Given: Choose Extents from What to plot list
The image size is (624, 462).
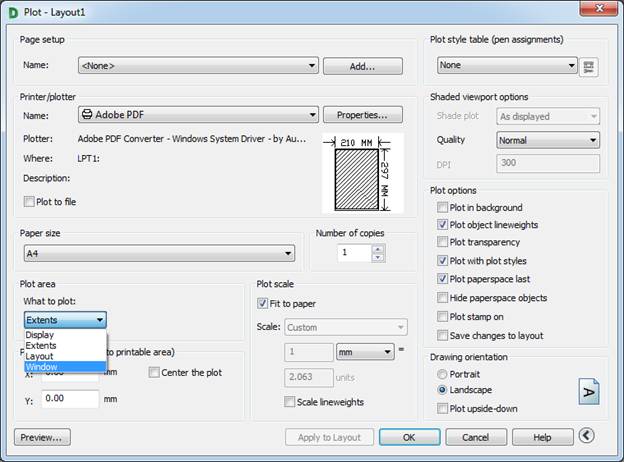Looking at the screenshot, I should coord(65,345).
